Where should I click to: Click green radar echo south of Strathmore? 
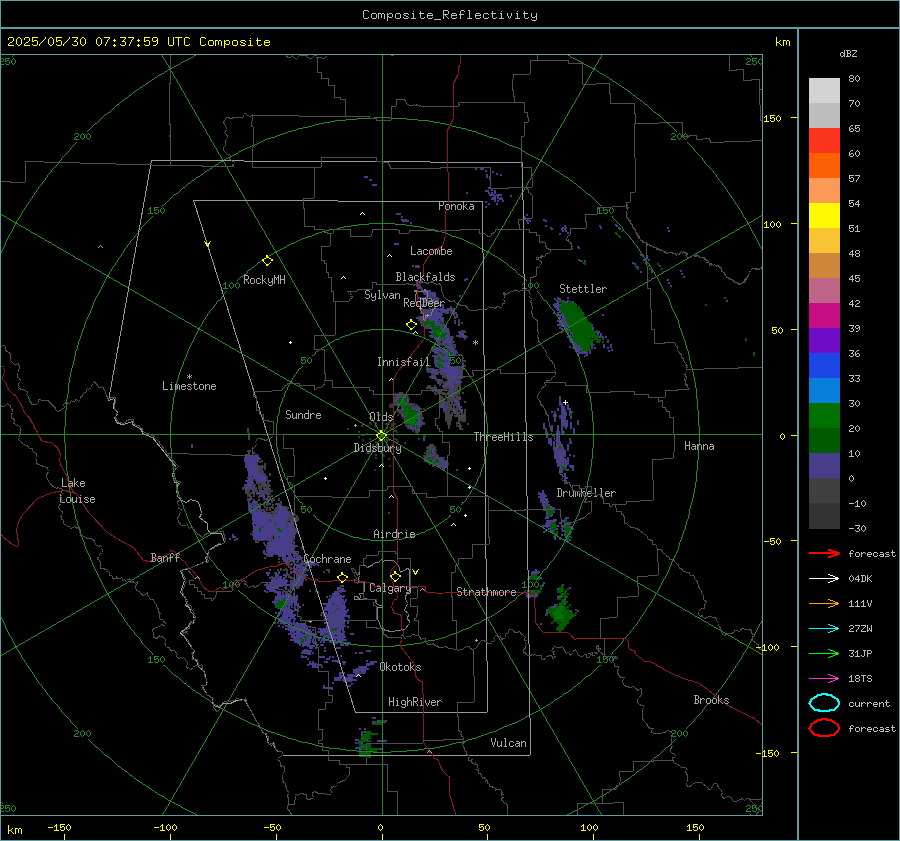click(x=560, y=610)
